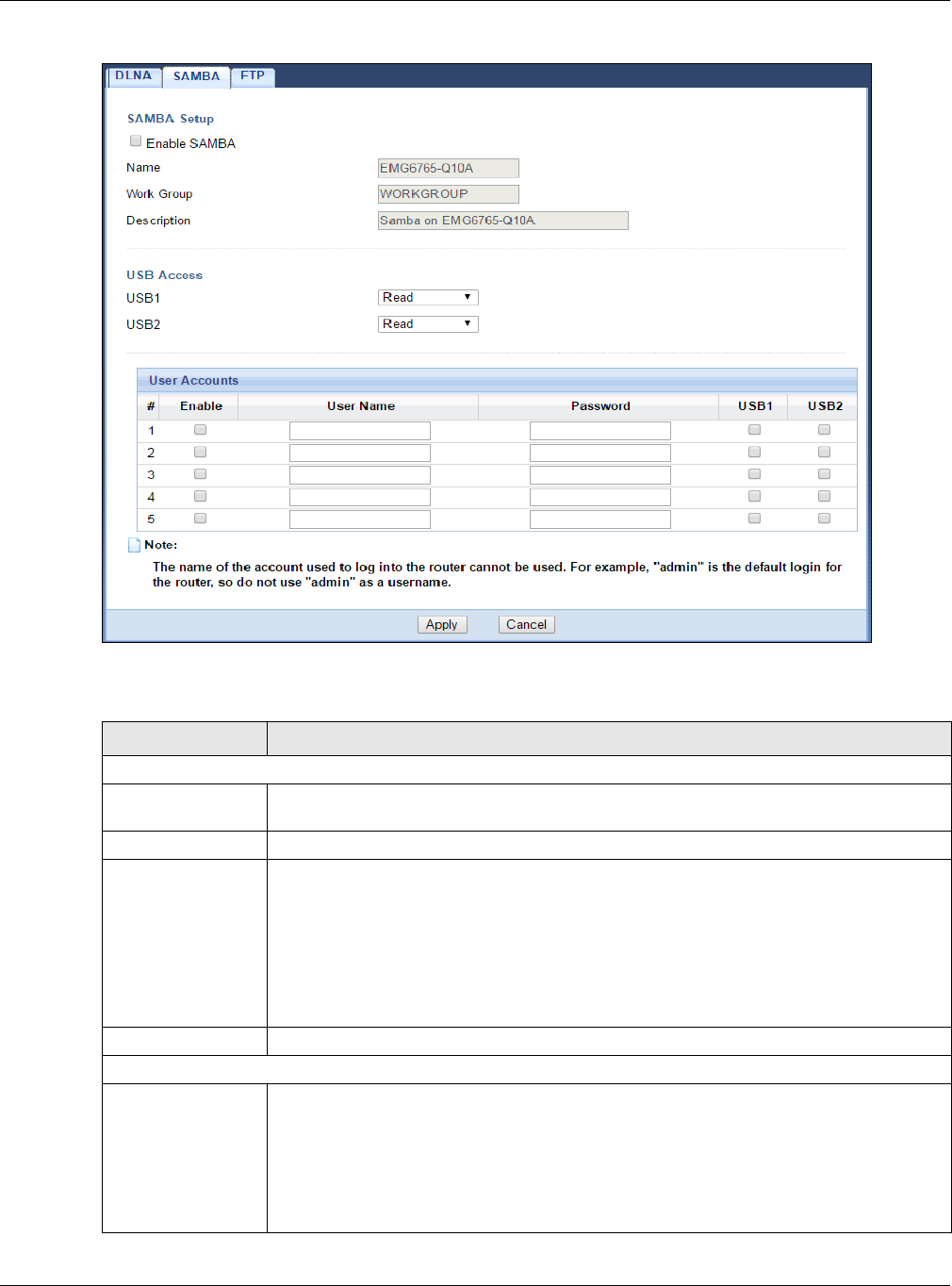Screen dimensions: 952x1286
Task: Click the Password column header
Action: (x=600, y=406)
